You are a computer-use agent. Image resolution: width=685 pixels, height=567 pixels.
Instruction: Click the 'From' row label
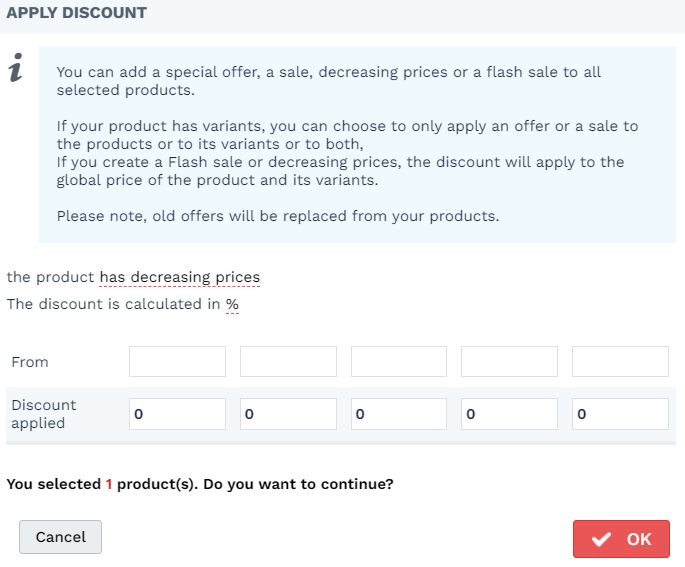(x=30, y=362)
